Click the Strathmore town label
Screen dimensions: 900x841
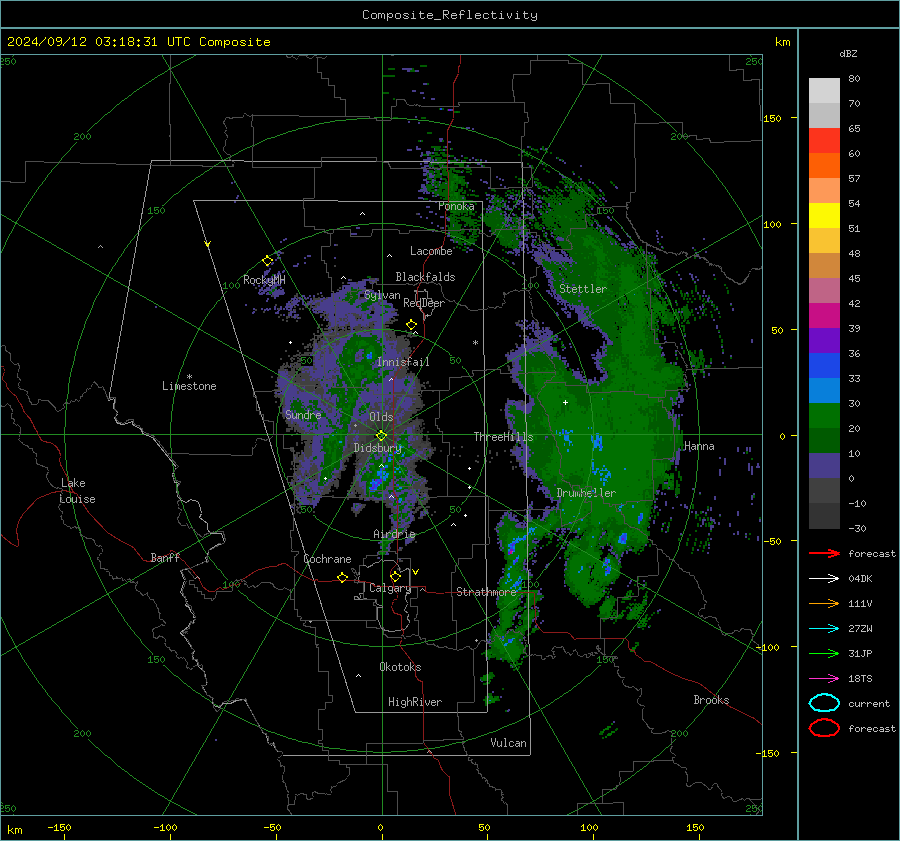(x=486, y=592)
